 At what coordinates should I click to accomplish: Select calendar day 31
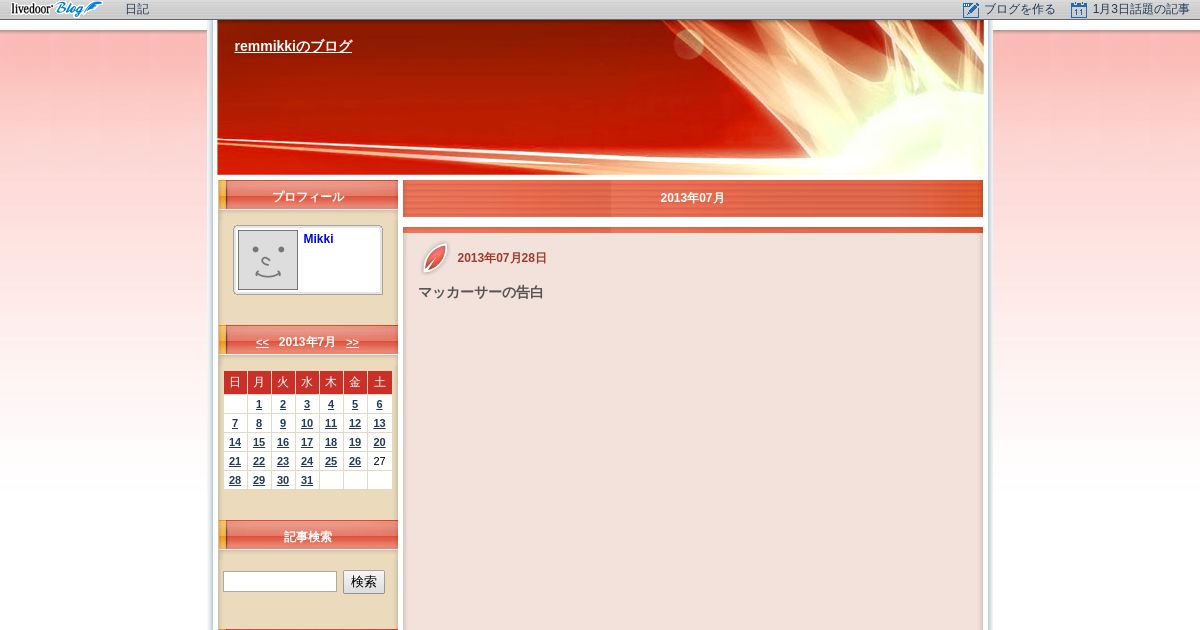[x=307, y=480]
